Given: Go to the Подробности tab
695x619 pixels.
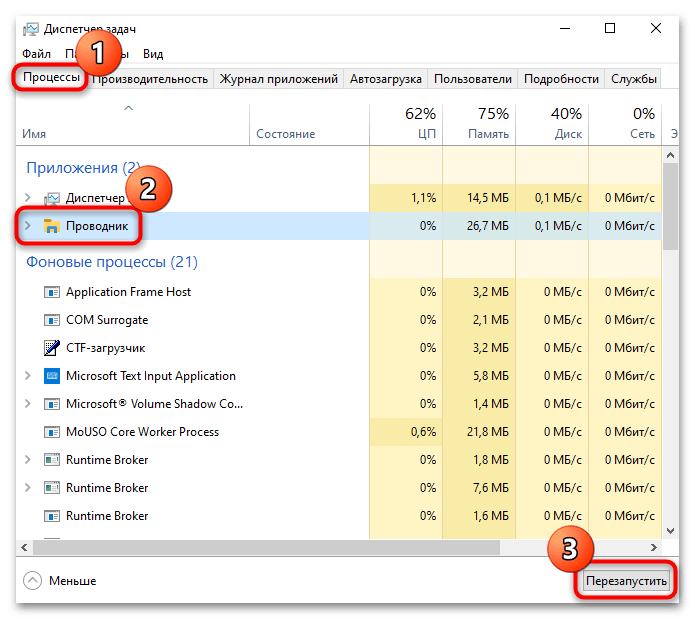Looking at the screenshot, I should pyautogui.click(x=561, y=79).
